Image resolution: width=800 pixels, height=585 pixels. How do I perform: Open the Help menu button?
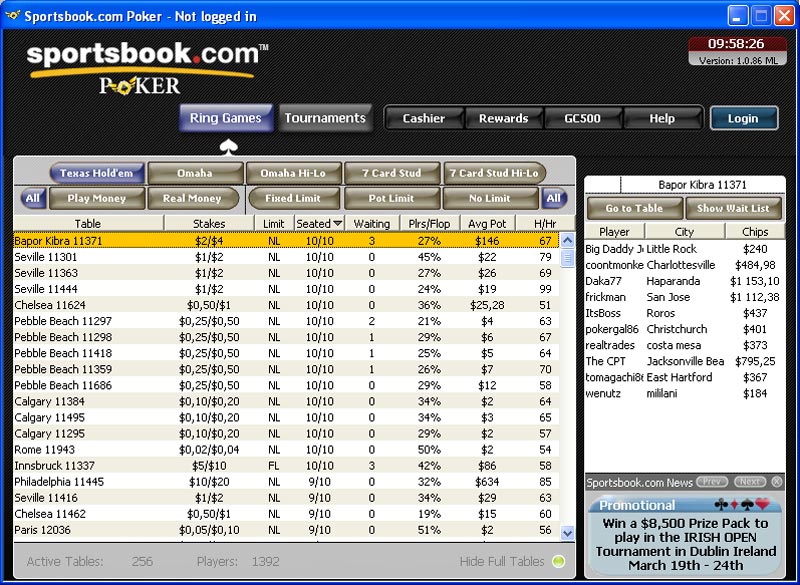pyautogui.click(x=662, y=118)
